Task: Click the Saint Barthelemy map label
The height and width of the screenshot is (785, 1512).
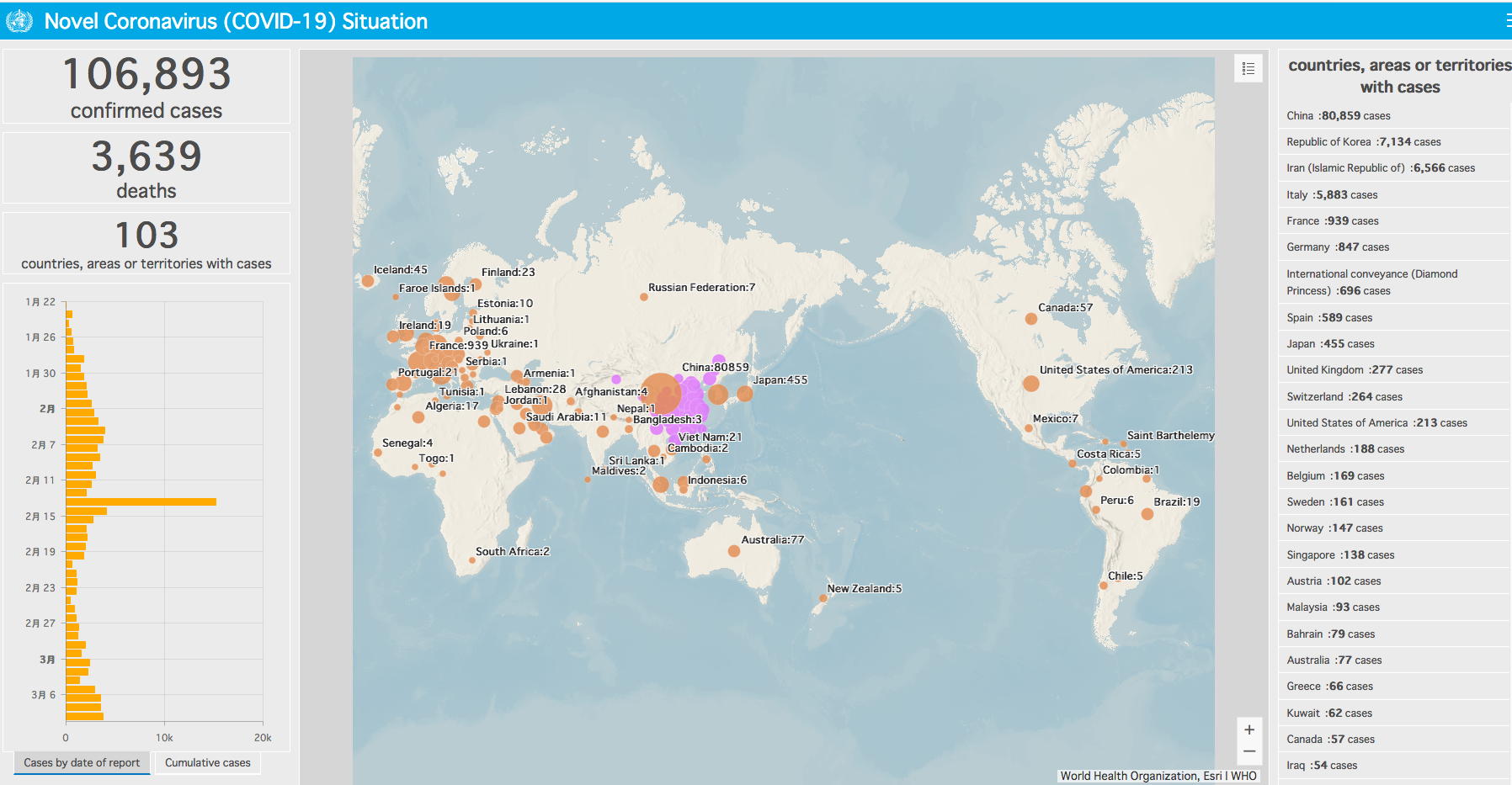Action: point(1170,436)
